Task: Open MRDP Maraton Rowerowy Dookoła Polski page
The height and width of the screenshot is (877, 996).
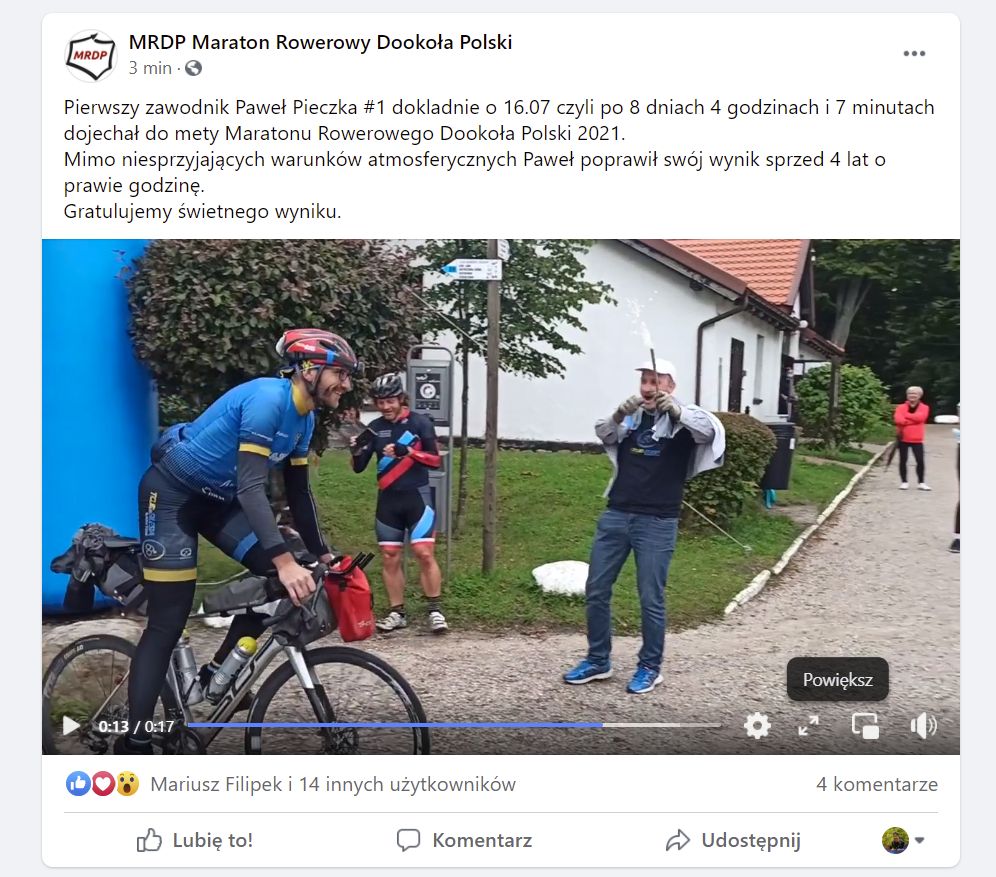Action: tap(320, 42)
